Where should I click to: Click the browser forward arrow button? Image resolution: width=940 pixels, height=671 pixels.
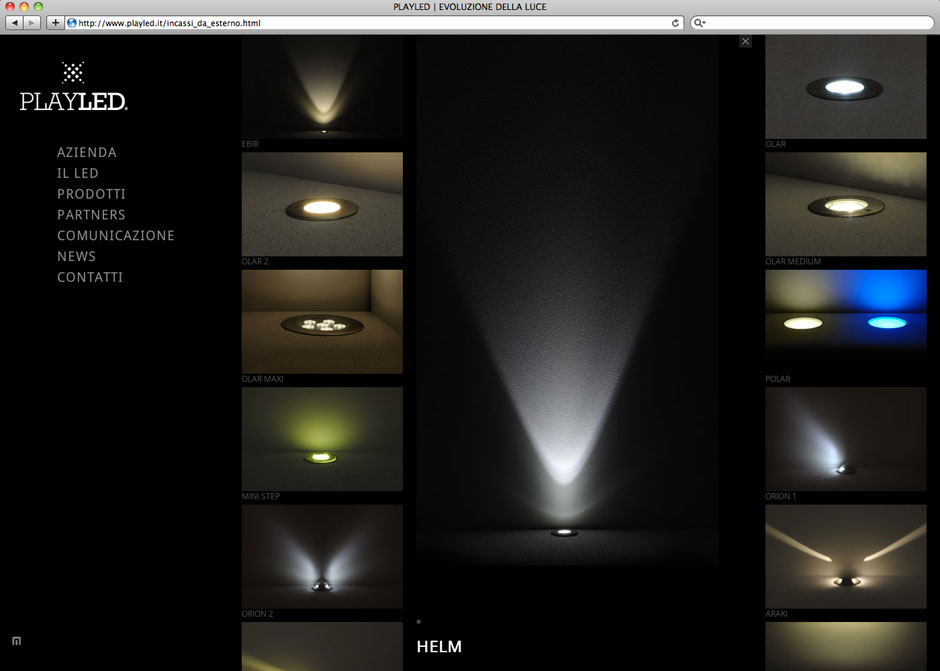(32, 23)
